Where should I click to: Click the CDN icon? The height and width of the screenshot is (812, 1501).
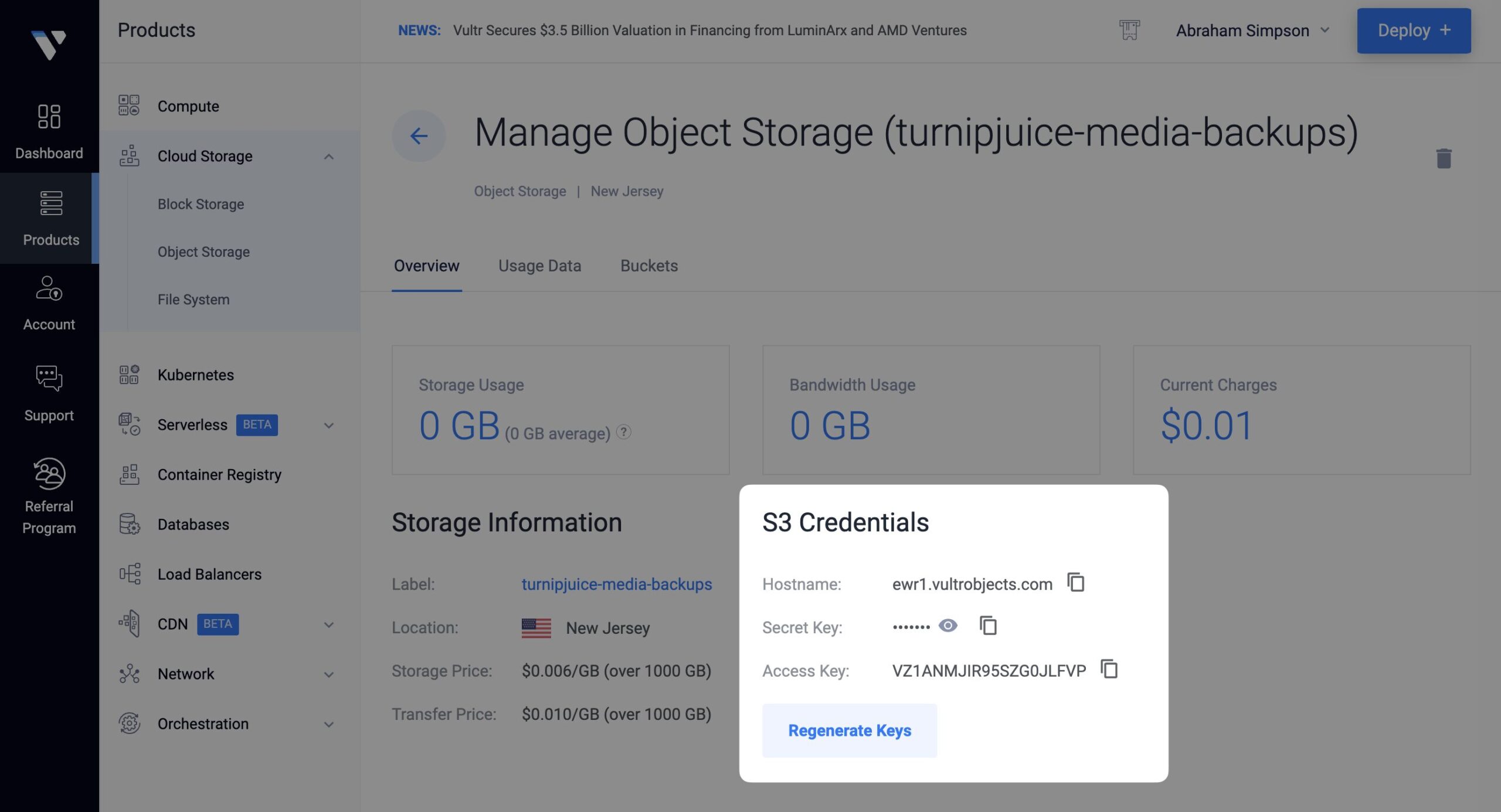pyautogui.click(x=129, y=624)
